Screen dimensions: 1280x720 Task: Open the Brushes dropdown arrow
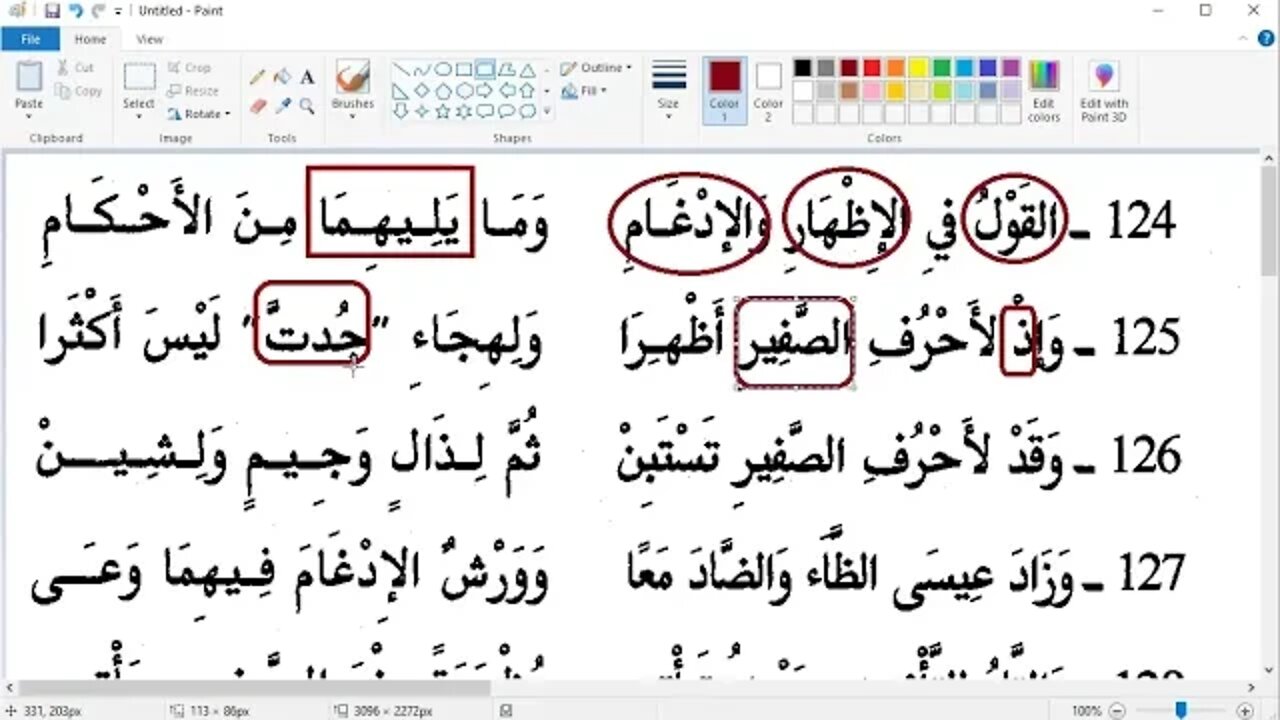coord(352,116)
